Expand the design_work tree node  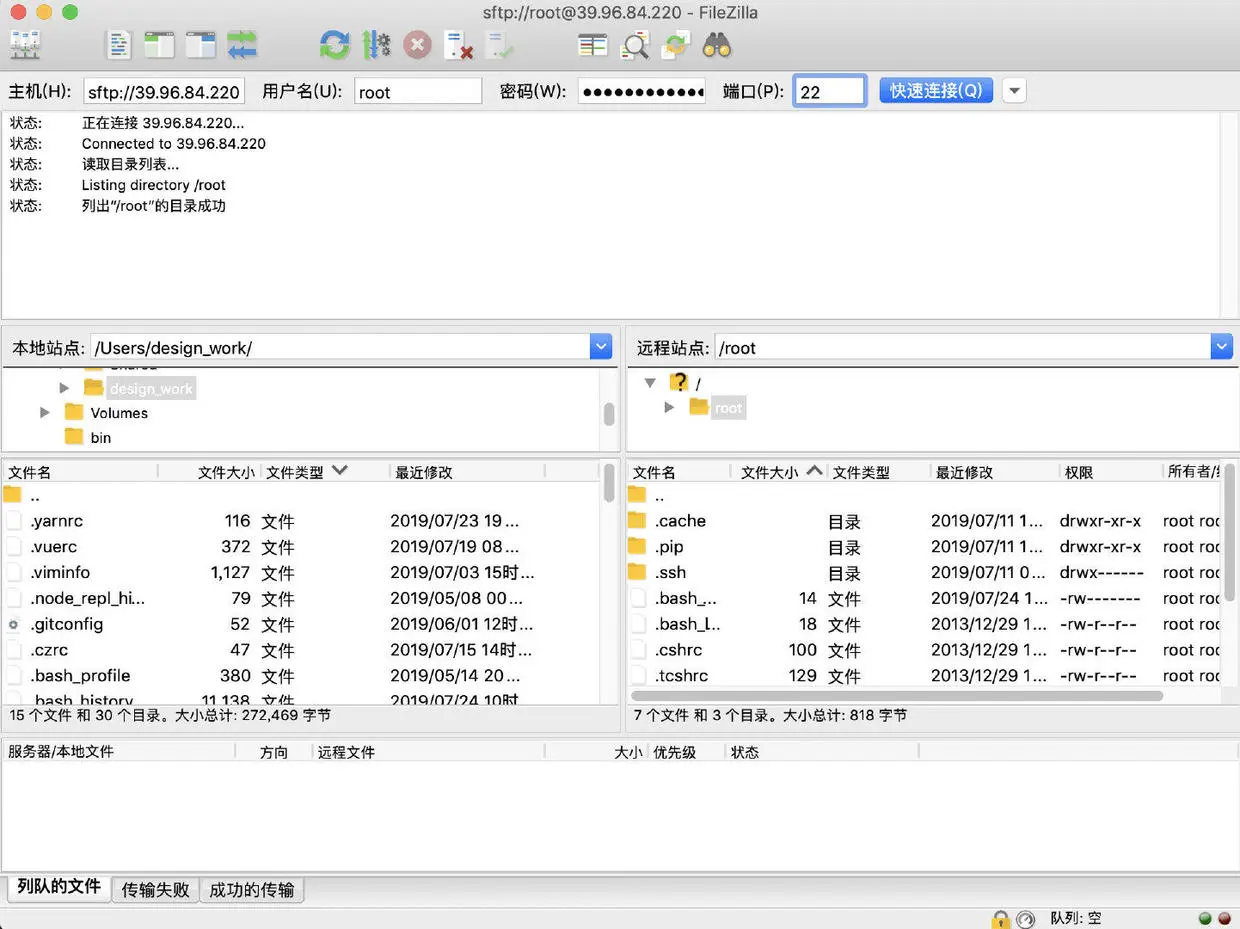(x=64, y=387)
